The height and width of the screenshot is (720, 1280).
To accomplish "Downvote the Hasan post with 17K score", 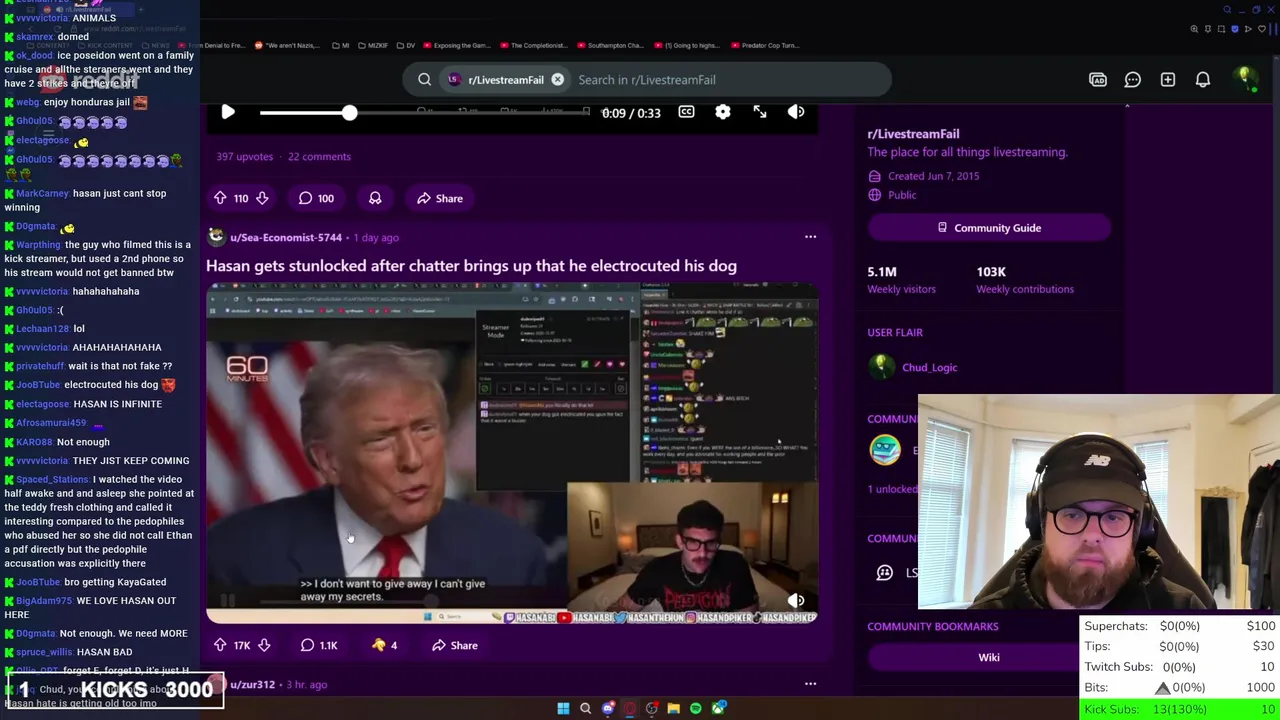I will tap(264, 645).
